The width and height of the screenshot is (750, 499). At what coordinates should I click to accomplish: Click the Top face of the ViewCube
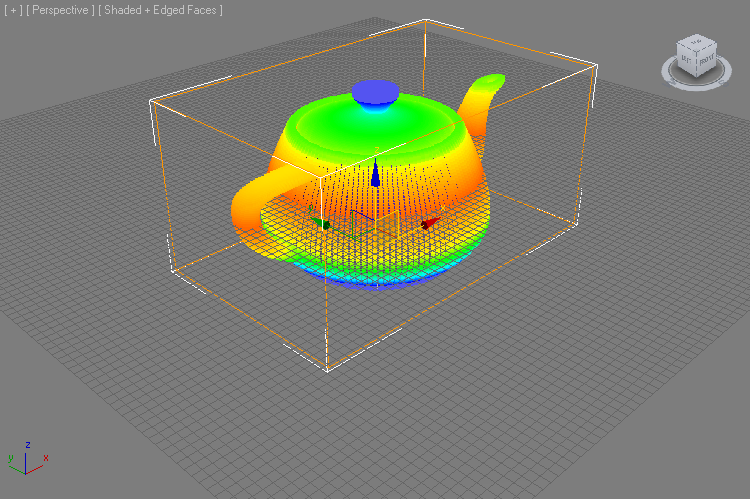coord(696,42)
